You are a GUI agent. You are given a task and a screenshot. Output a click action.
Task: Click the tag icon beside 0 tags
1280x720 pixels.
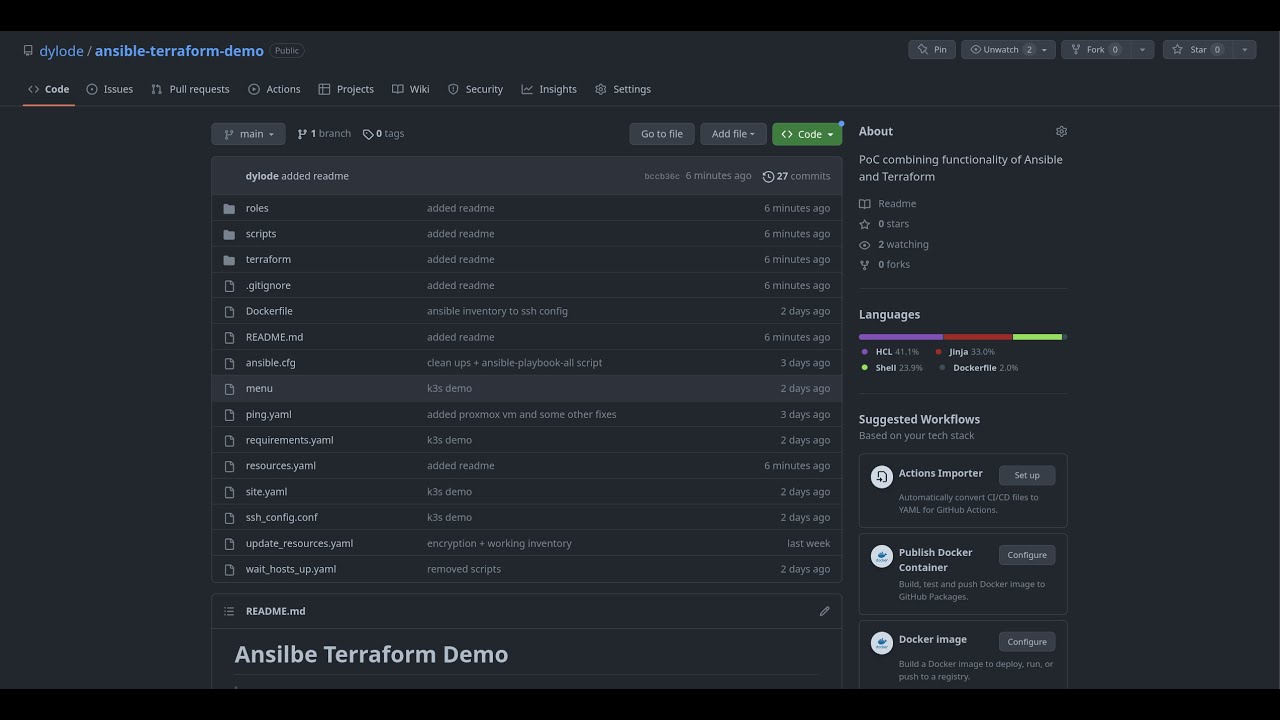pyautogui.click(x=368, y=134)
